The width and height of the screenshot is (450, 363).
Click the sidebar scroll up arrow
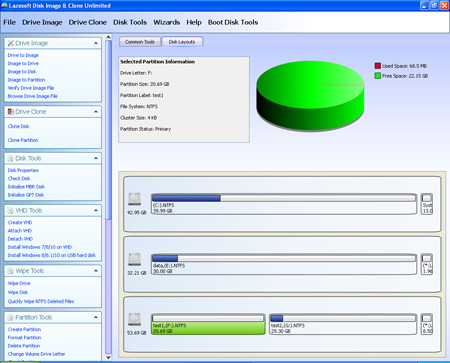coord(108,37)
